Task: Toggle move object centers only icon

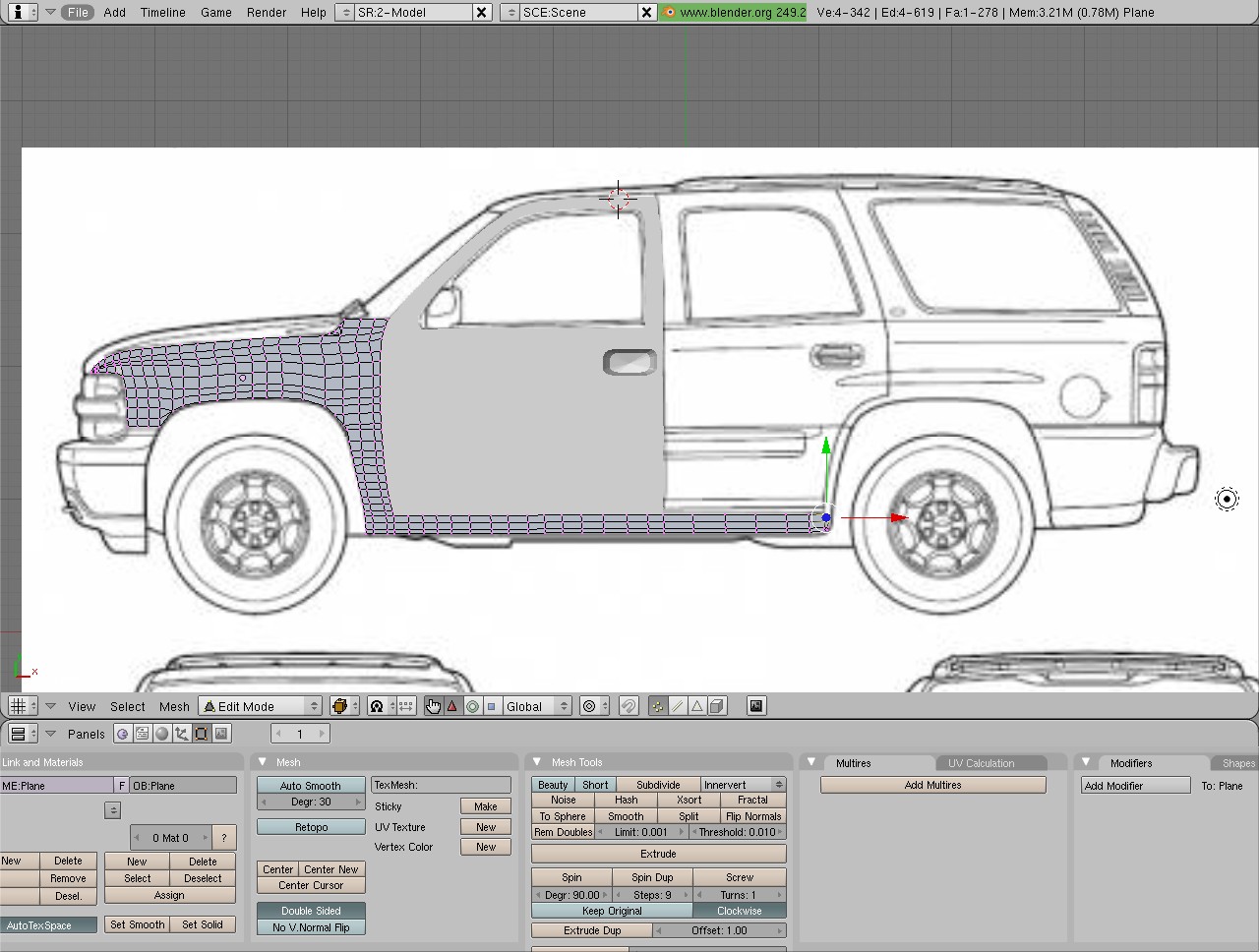Action: point(406,706)
